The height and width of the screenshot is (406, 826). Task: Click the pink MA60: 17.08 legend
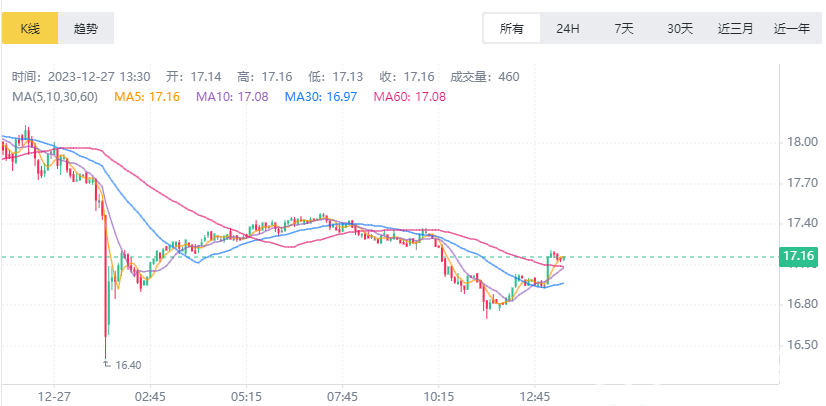tap(410, 96)
